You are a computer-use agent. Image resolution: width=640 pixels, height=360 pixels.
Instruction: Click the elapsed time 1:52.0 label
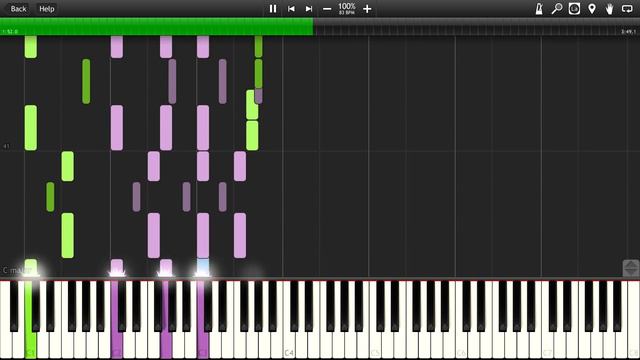10,31
